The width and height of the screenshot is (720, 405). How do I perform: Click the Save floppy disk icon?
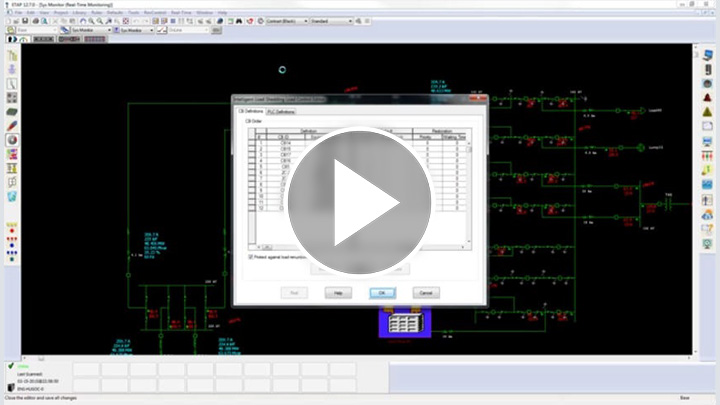click(25, 21)
